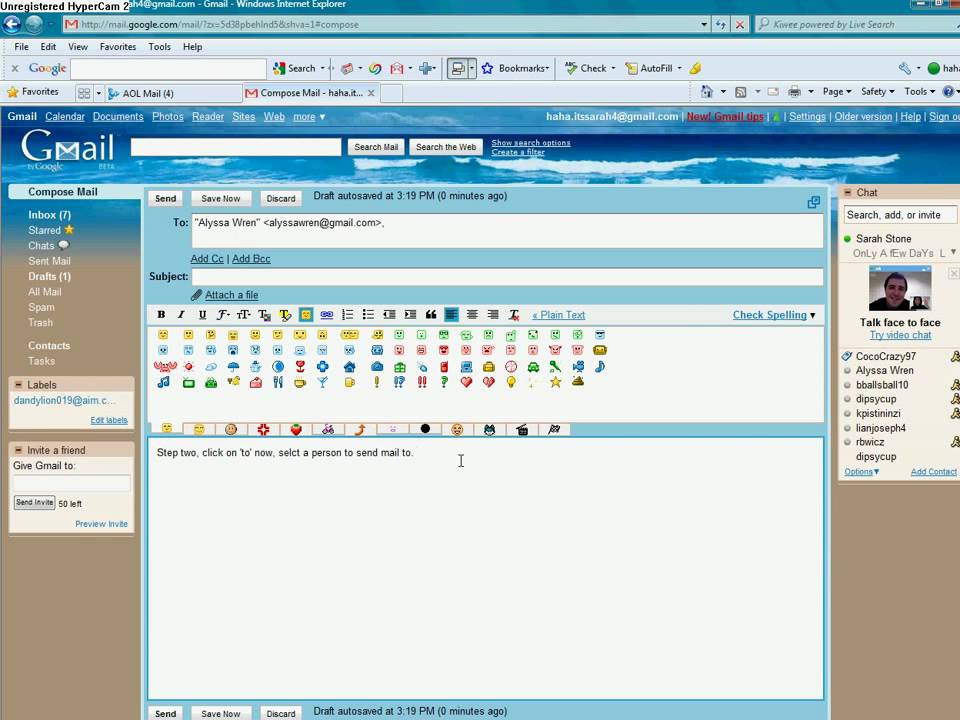Apply bulleted list formatting
The image size is (960, 720).
click(368, 315)
